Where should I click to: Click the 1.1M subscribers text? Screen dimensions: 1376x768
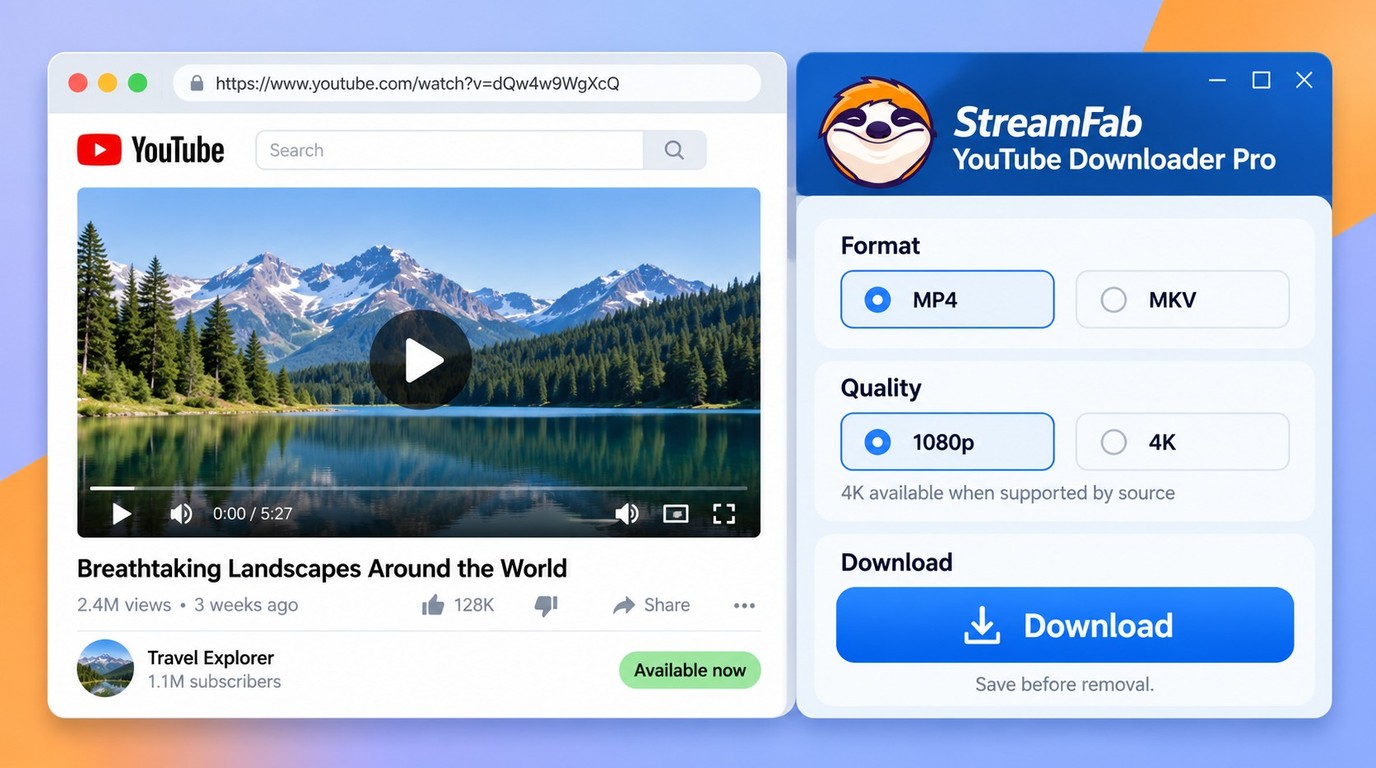click(x=214, y=682)
